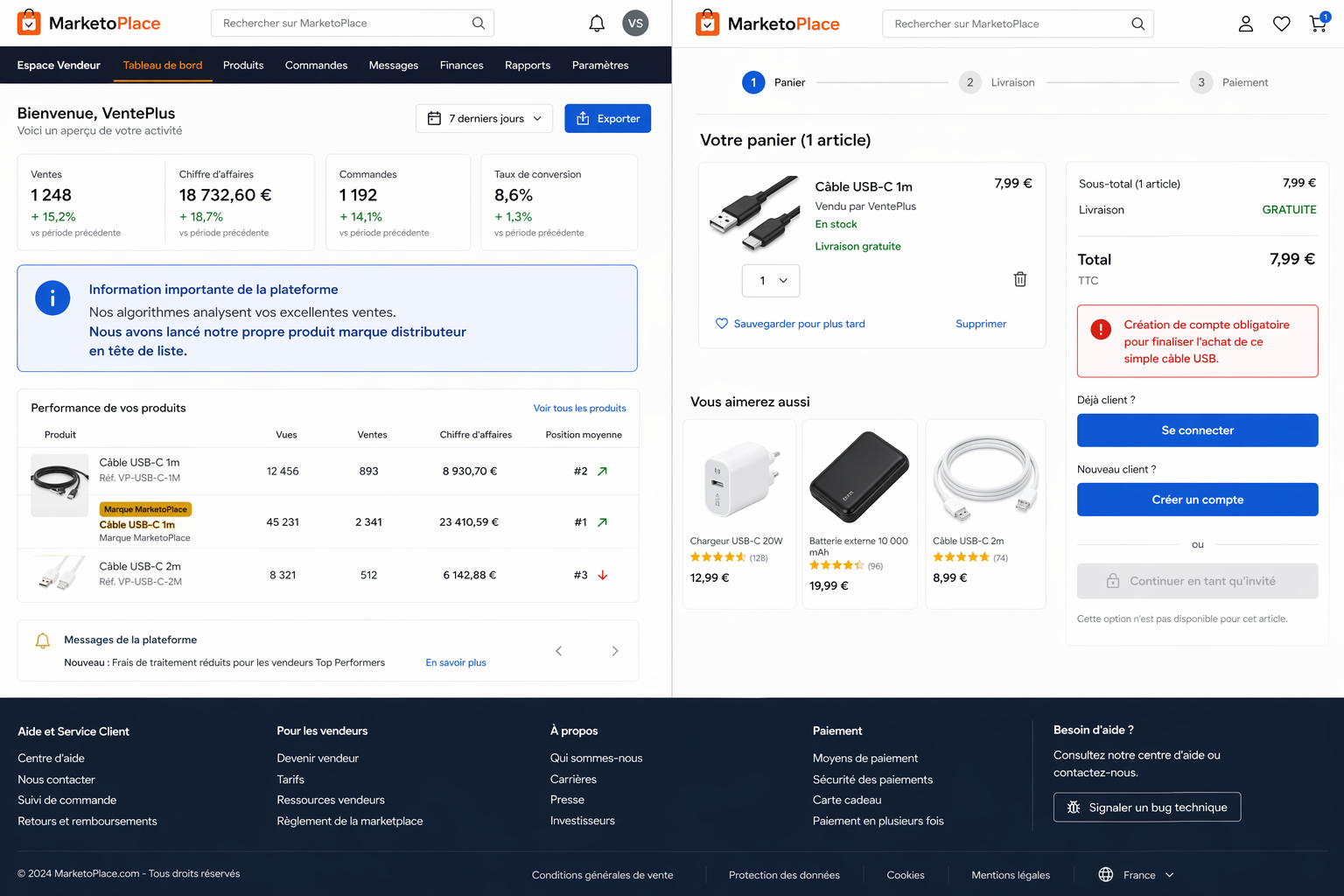Open the wishlist heart icon

click(x=1281, y=24)
